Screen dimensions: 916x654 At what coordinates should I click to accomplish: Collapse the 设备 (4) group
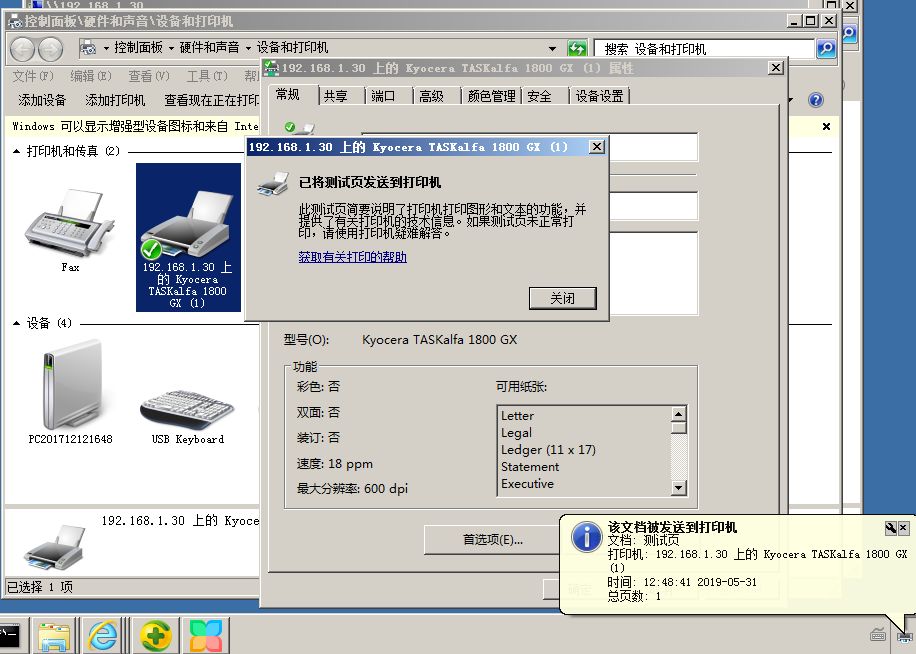point(16,323)
